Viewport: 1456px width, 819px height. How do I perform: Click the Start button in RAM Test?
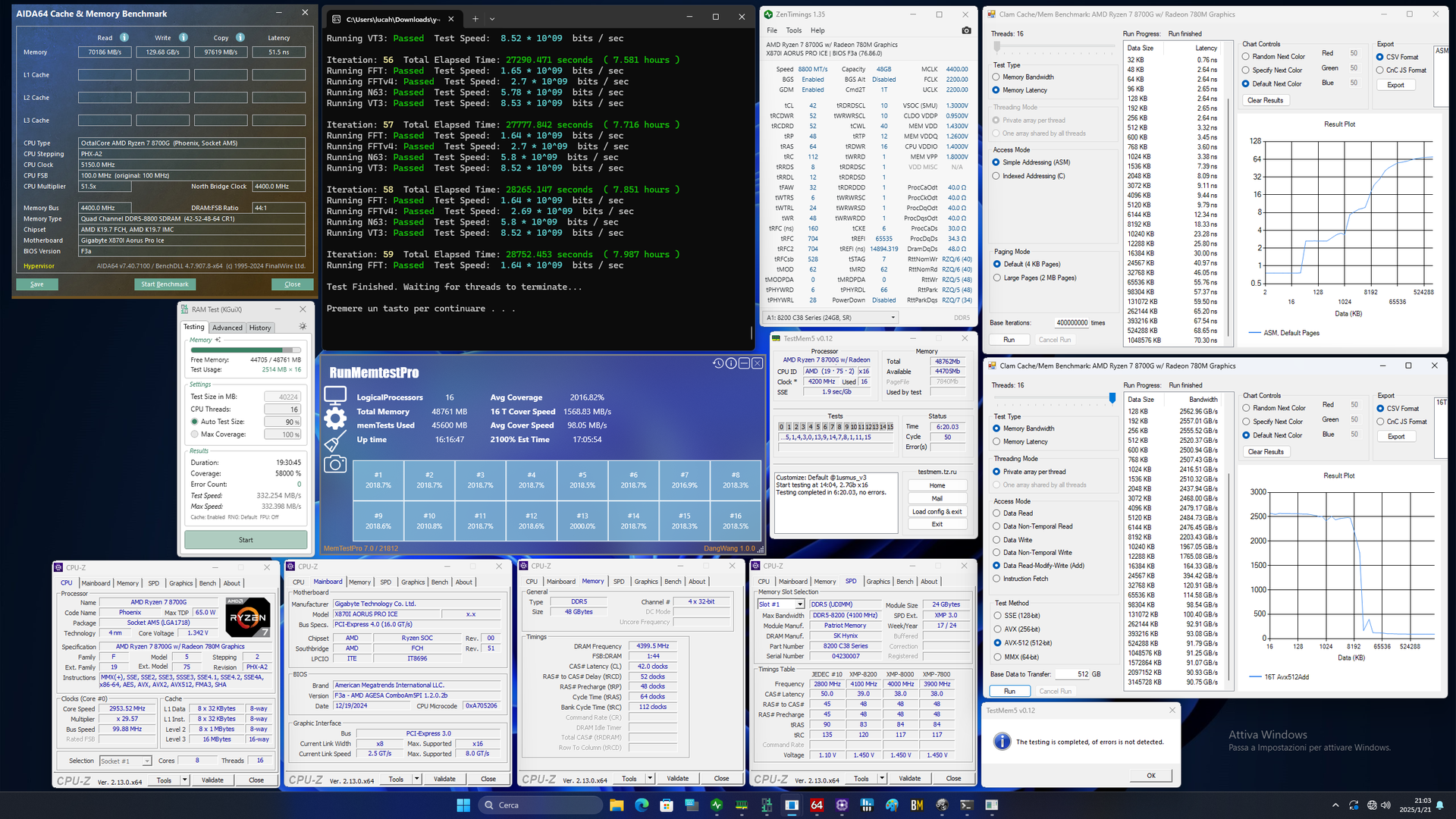246,540
